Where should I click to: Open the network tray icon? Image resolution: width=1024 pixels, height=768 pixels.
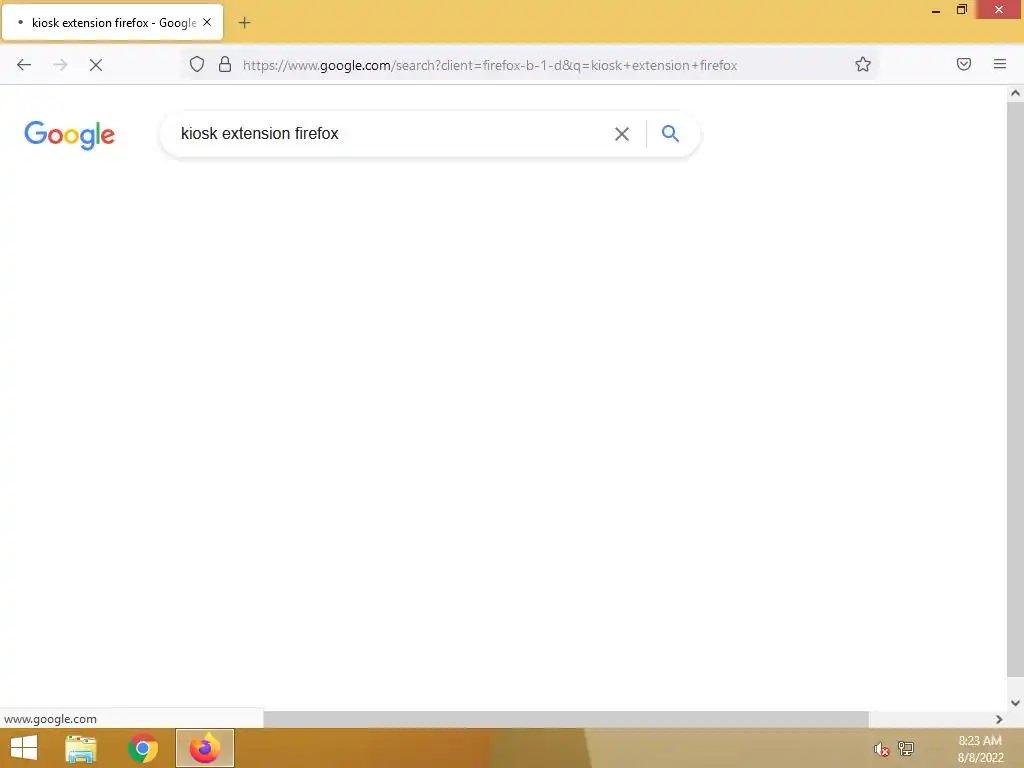click(x=906, y=748)
